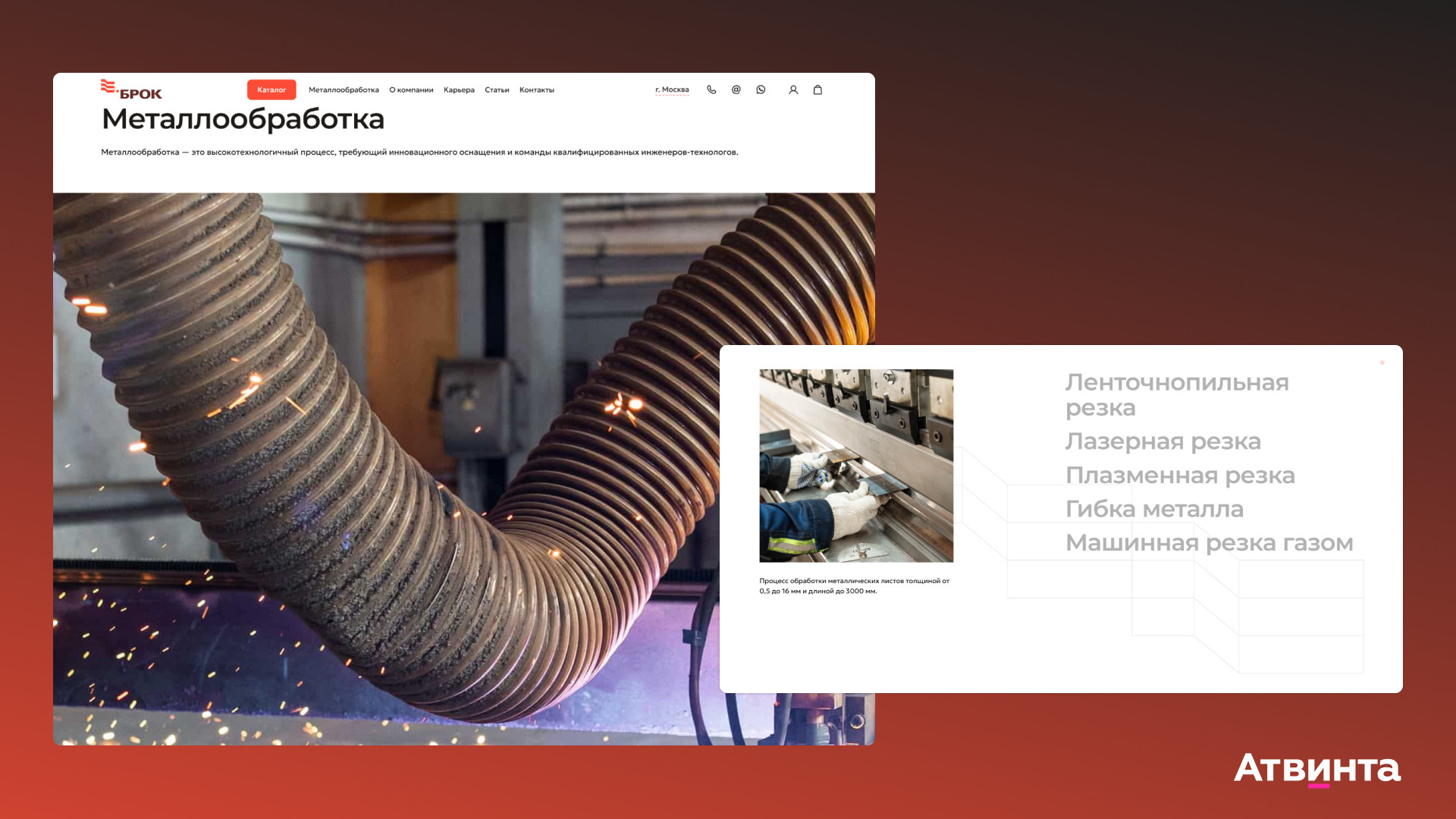1456x819 pixels.
Task: Select Плазменная резка service
Action: point(1180,475)
